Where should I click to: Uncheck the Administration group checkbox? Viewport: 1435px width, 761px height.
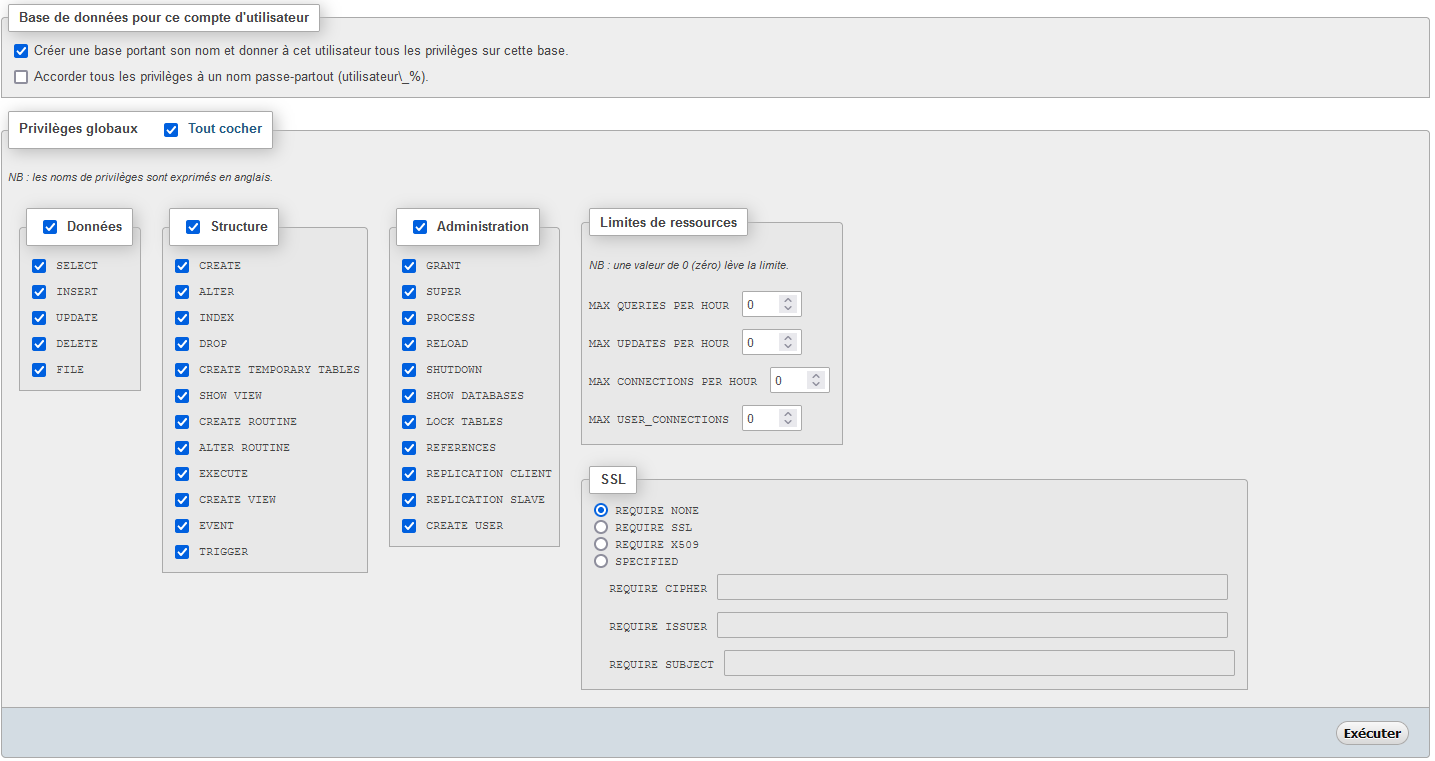click(x=420, y=227)
